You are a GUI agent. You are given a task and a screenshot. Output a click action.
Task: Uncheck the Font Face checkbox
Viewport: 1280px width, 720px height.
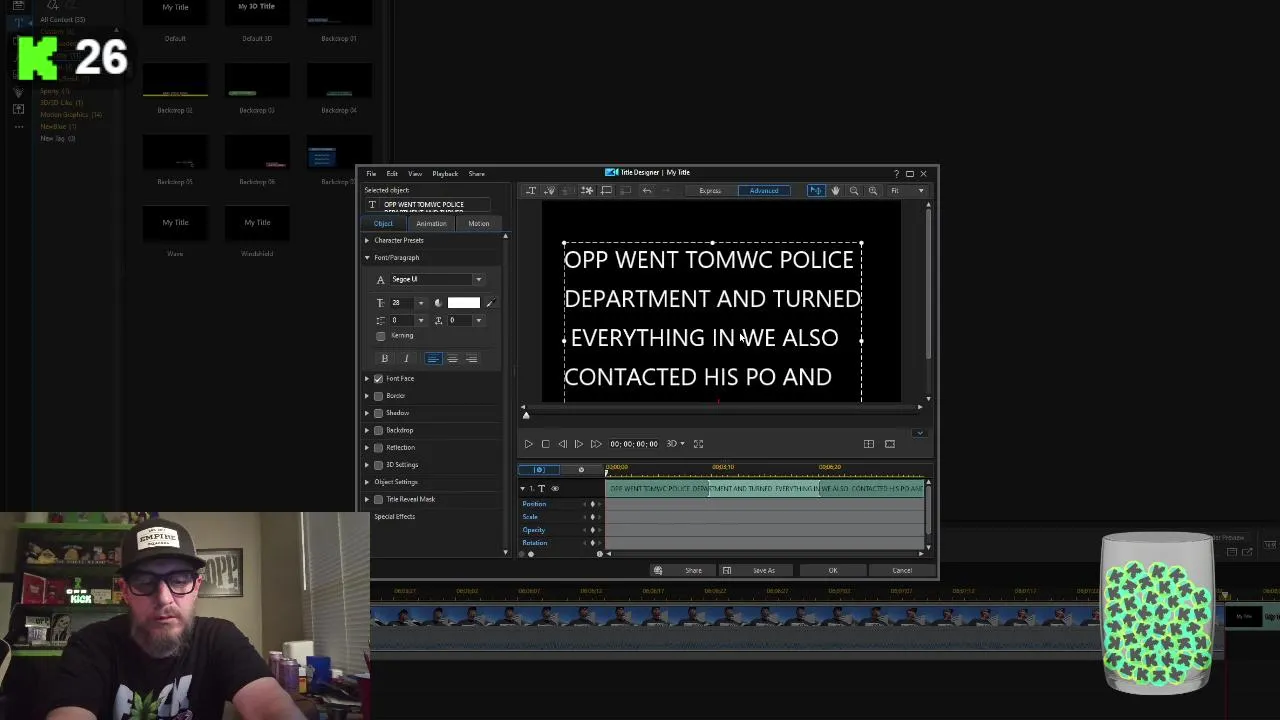click(378, 379)
